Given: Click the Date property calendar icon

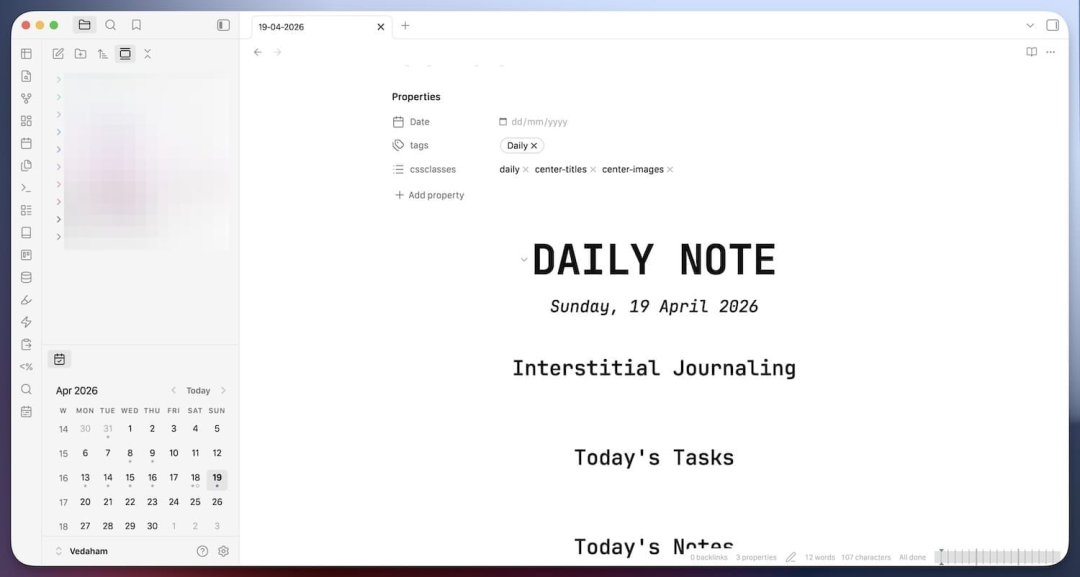Looking at the screenshot, I should coord(503,122).
